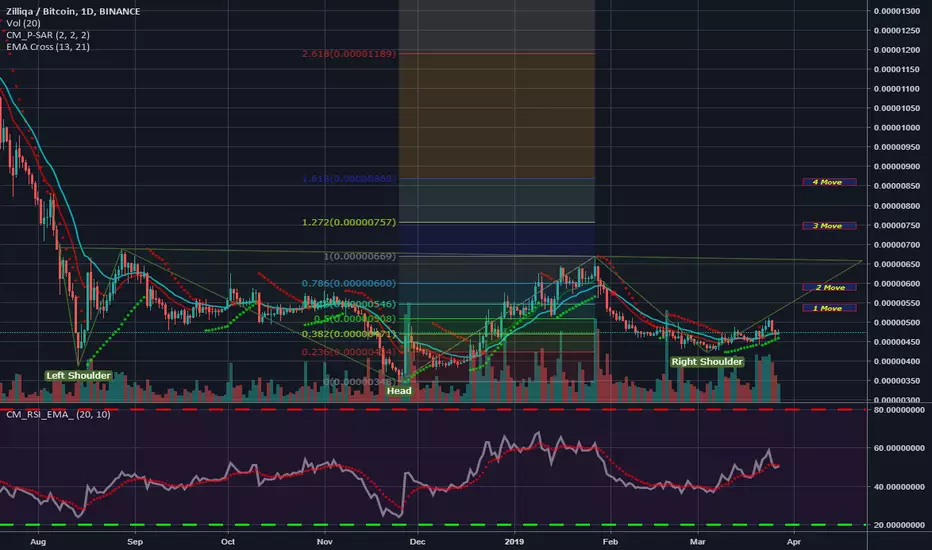Click the Dec label on the time axis

[x=417, y=542]
